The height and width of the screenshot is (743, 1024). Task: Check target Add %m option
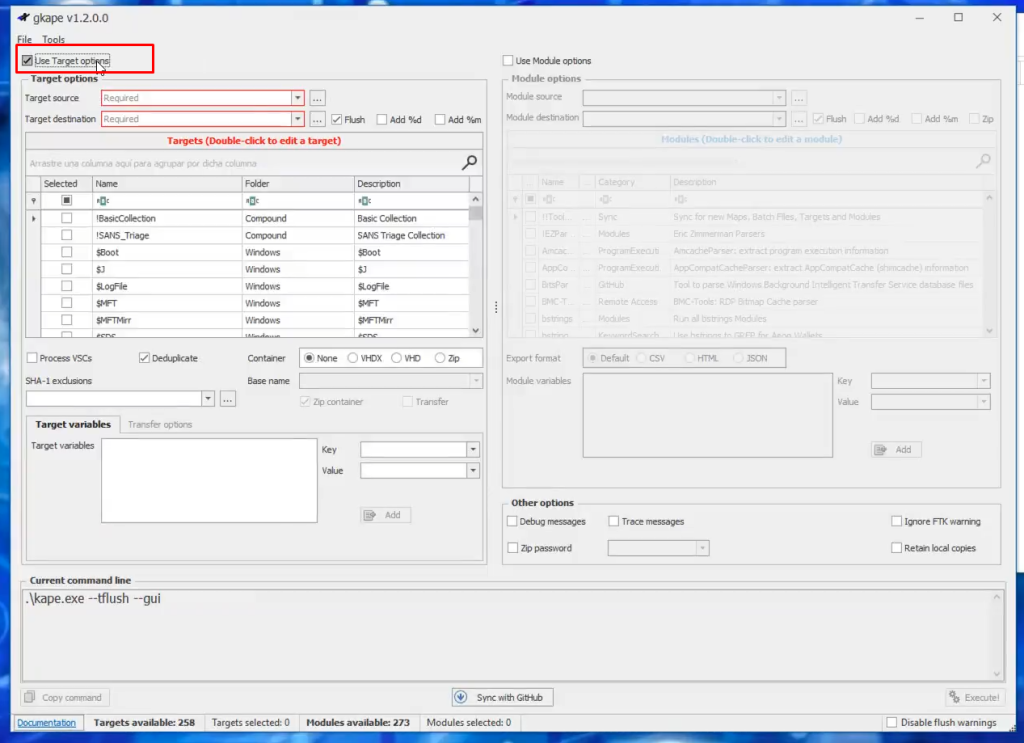tap(440, 119)
